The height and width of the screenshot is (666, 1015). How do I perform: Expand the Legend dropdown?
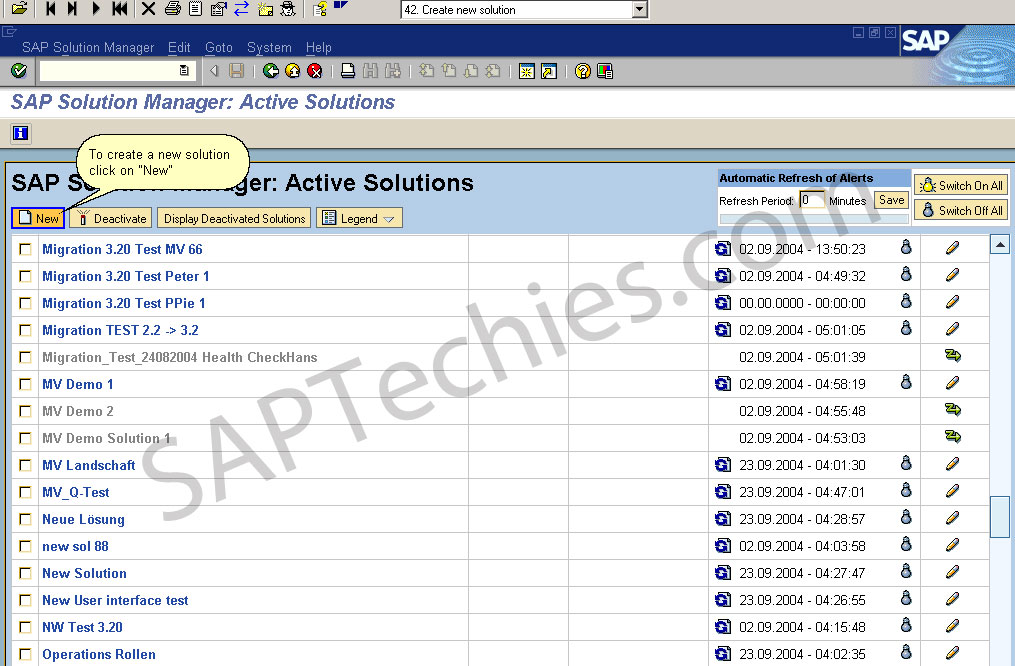coord(359,218)
